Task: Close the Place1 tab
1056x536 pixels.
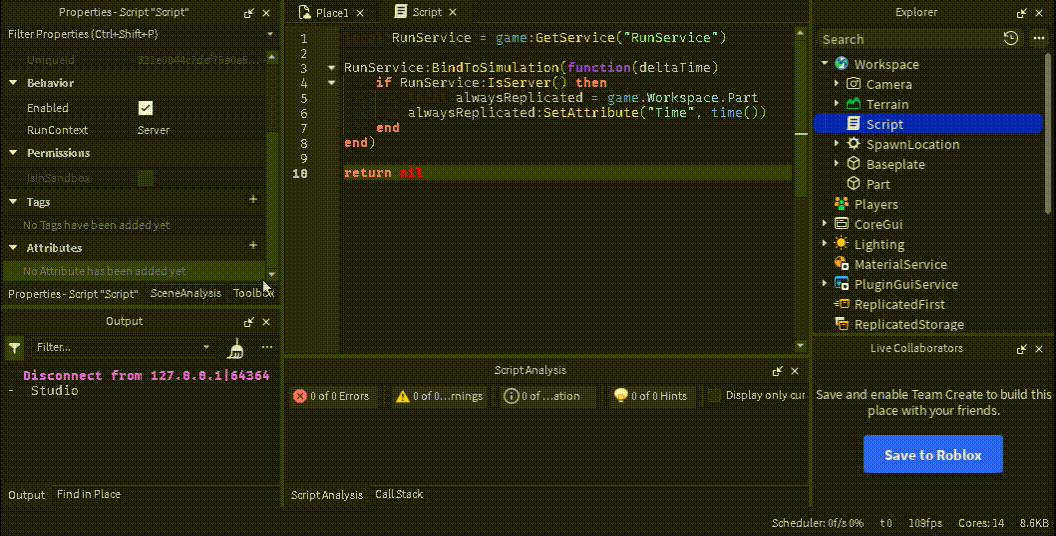Action: click(360, 13)
